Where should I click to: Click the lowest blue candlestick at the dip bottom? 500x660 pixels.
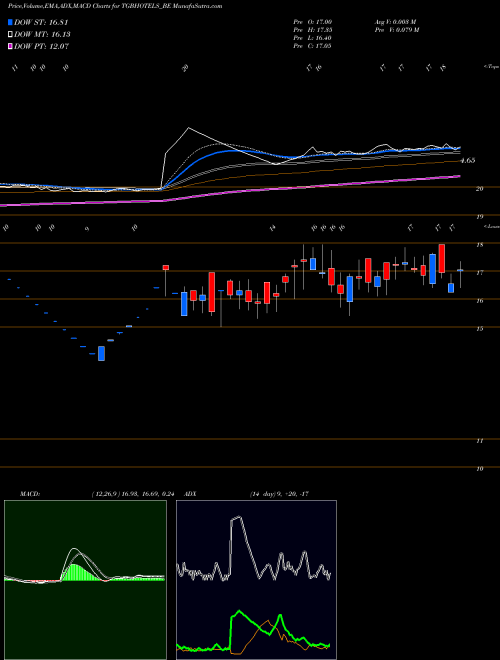point(101,354)
